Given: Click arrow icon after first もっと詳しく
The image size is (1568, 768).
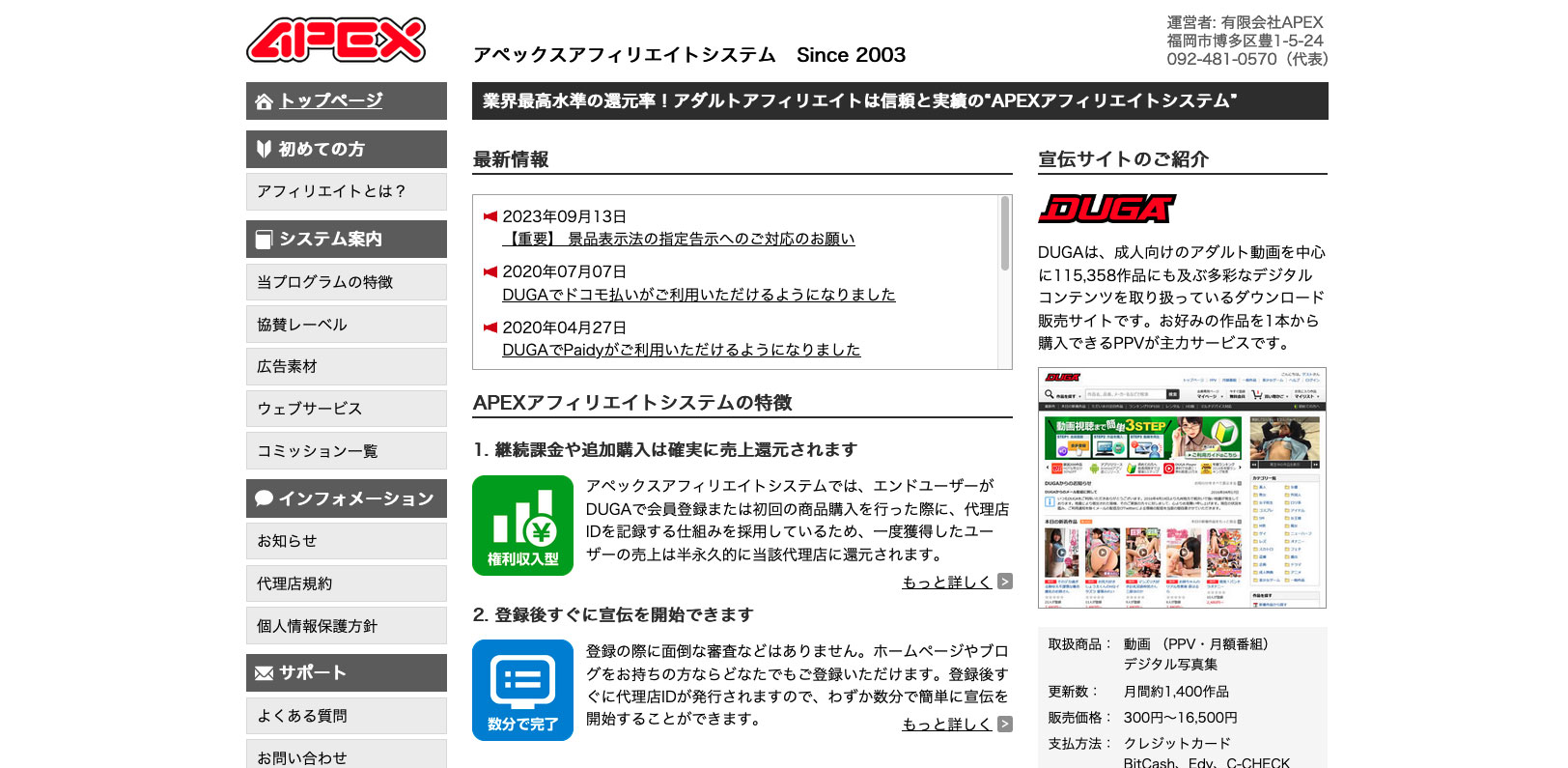Looking at the screenshot, I should [x=1005, y=582].
